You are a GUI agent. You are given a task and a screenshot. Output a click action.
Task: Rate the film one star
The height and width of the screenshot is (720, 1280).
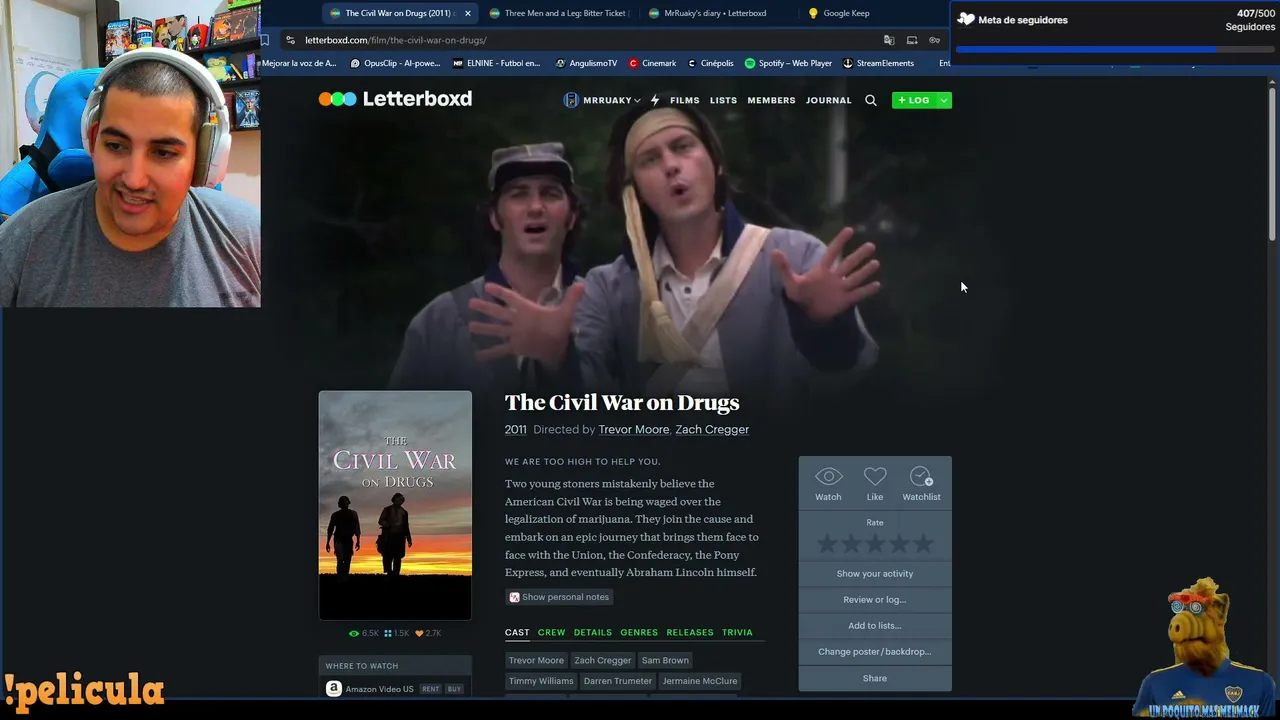point(827,543)
